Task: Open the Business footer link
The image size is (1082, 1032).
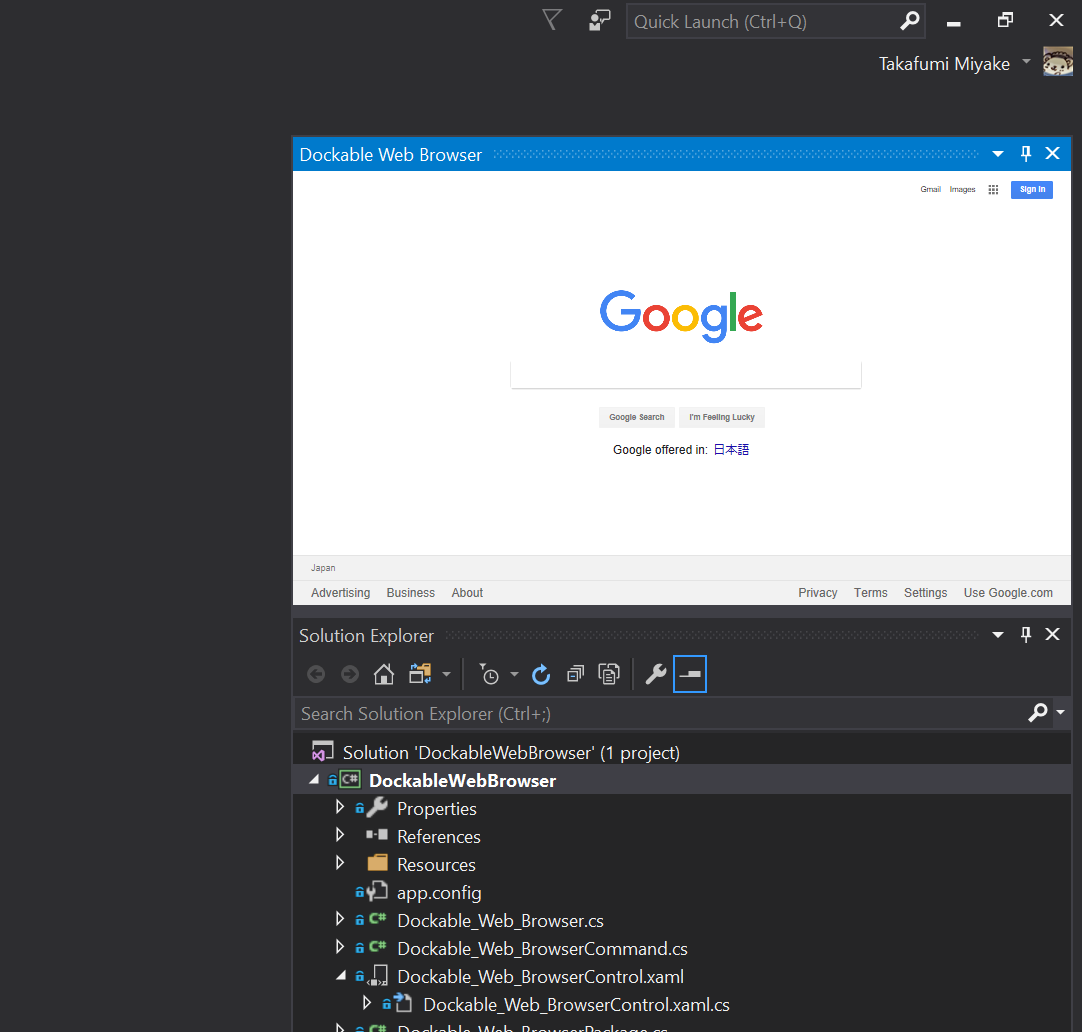Action: tap(411, 593)
